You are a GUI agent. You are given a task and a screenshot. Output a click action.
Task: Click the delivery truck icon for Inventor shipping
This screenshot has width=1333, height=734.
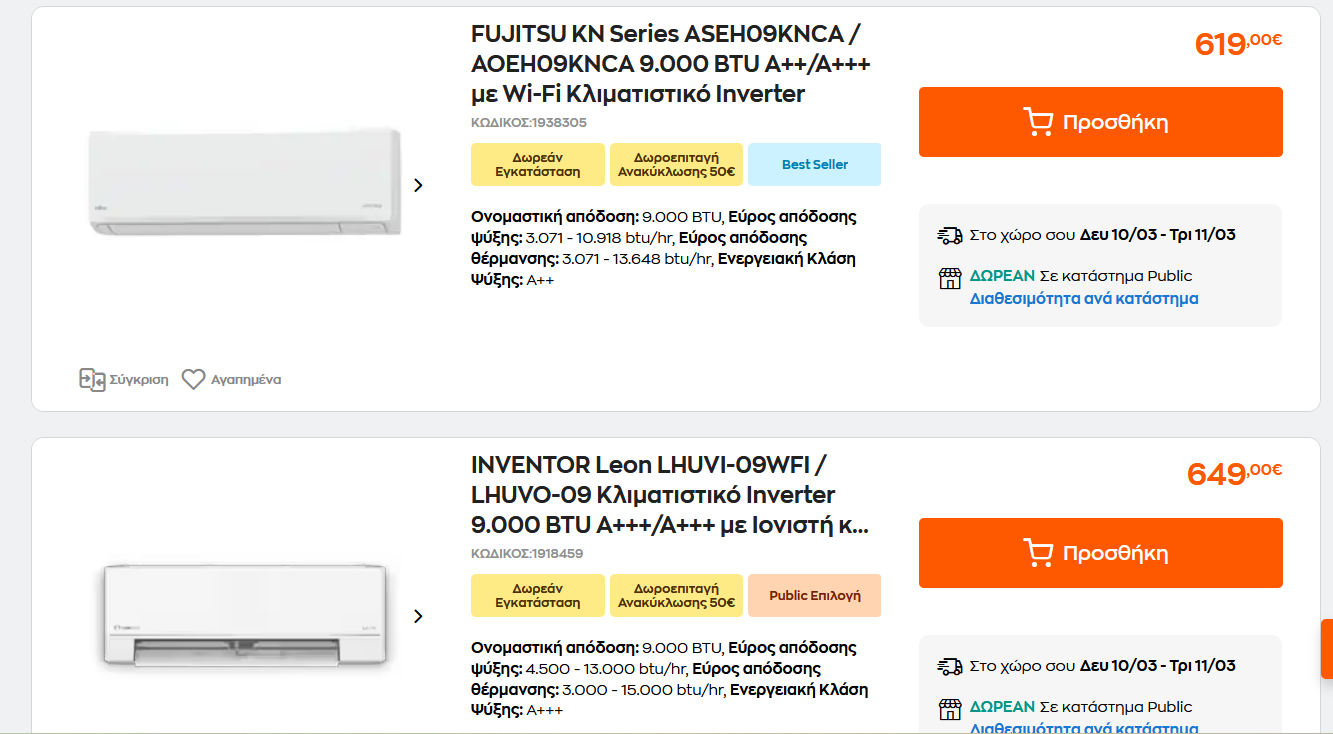point(950,666)
